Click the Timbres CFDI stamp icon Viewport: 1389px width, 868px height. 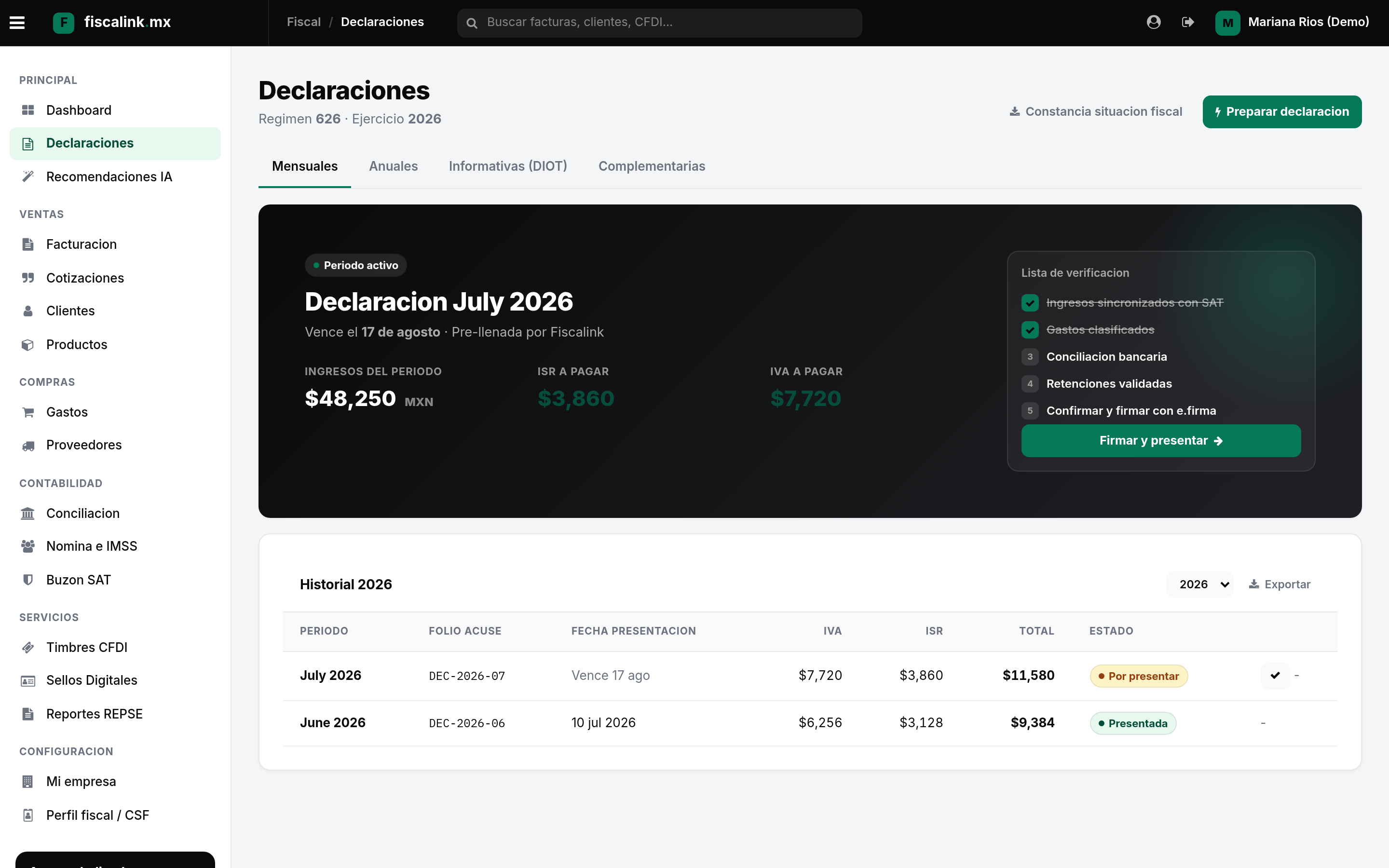click(x=27, y=648)
